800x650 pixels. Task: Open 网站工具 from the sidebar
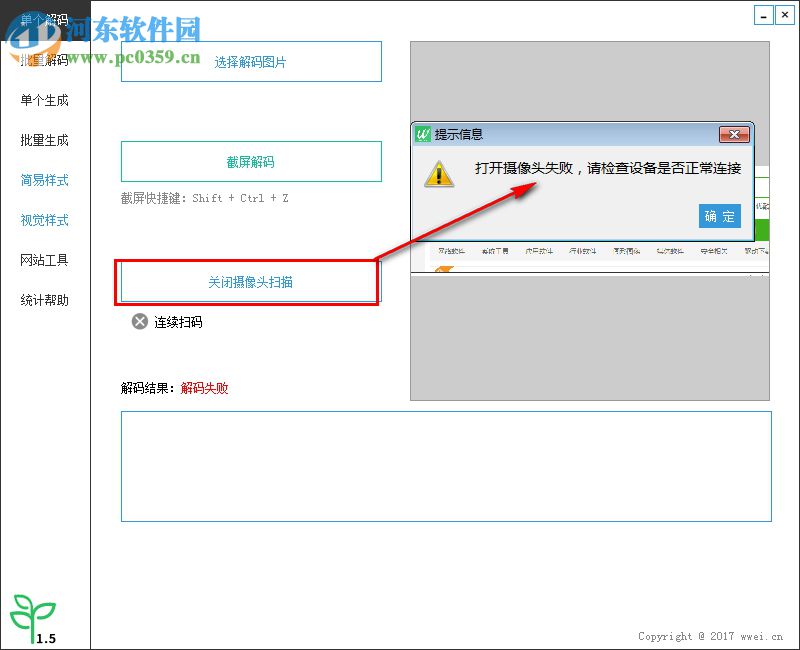(x=42, y=260)
